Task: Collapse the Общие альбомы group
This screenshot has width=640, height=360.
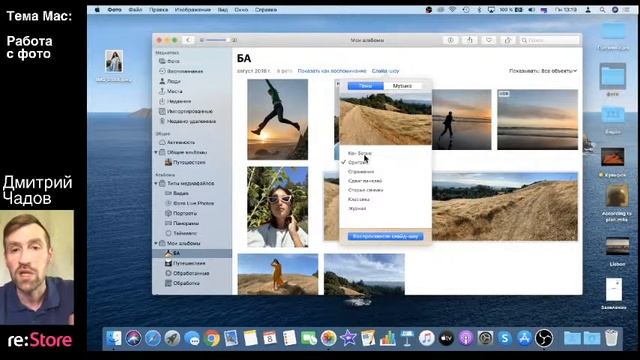Action: click(x=156, y=152)
